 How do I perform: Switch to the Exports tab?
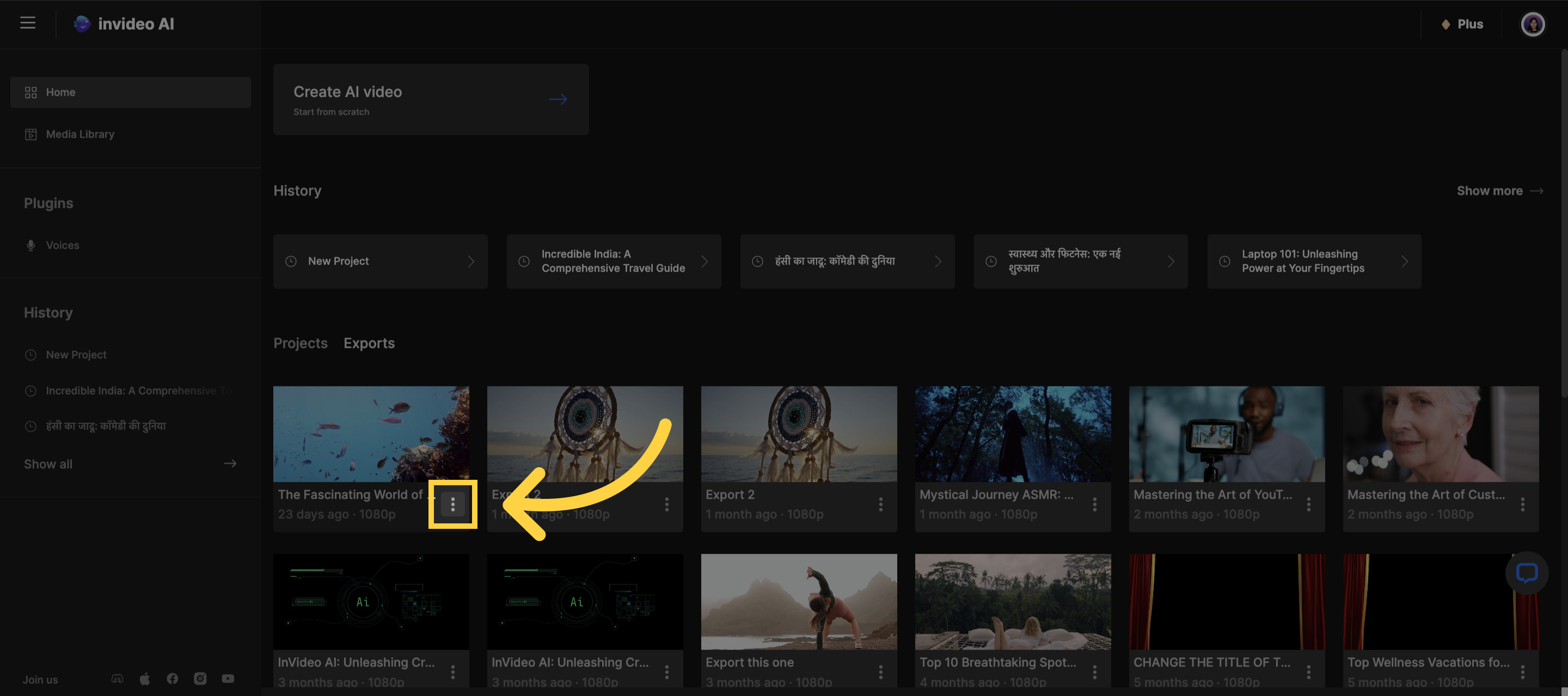pyautogui.click(x=369, y=343)
